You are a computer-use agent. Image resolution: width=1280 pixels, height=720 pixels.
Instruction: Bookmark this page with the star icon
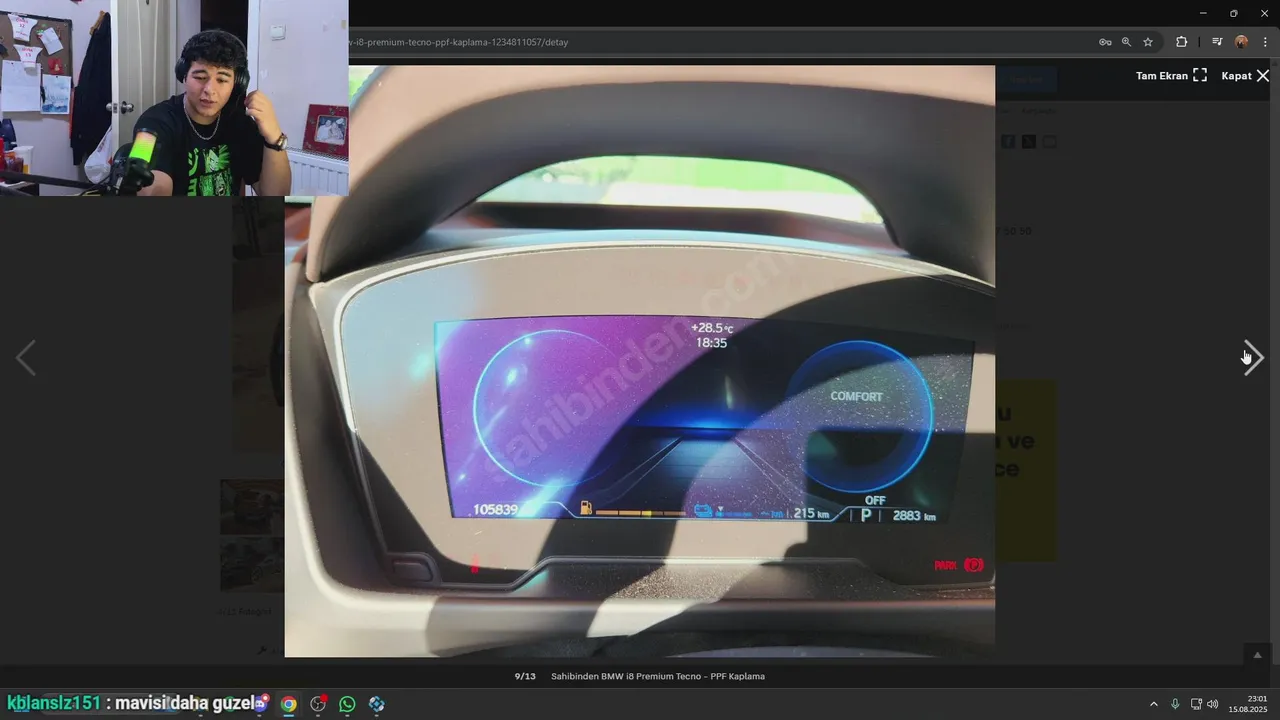click(x=1148, y=42)
